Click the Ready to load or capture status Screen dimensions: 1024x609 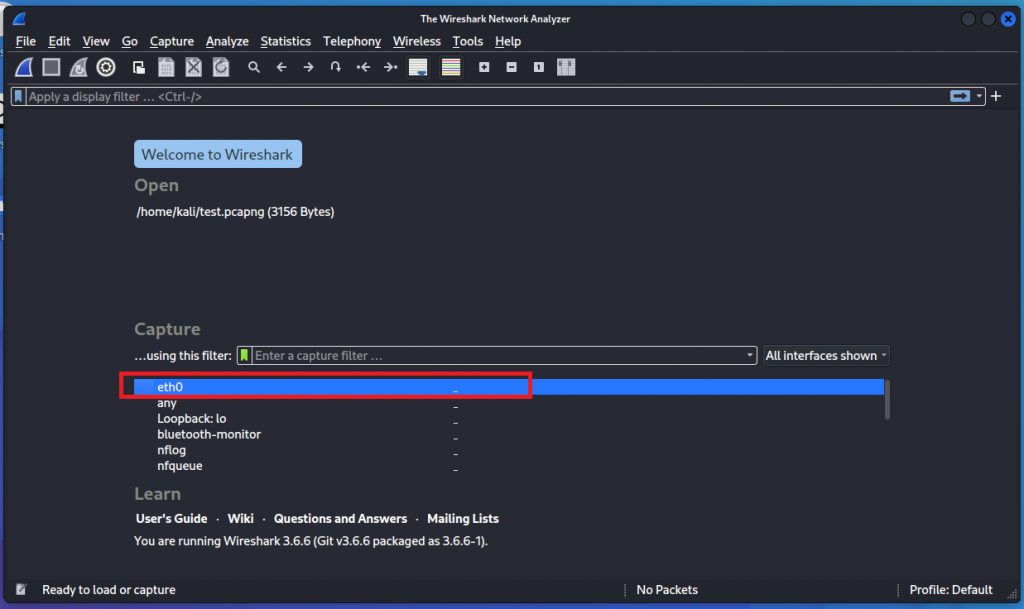[109, 589]
